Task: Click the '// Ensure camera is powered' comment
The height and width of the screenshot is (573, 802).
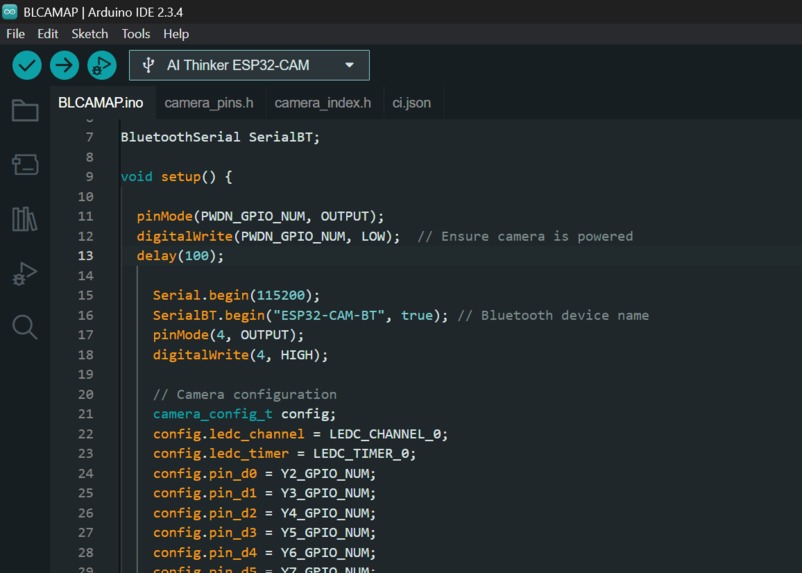Action: coord(525,236)
